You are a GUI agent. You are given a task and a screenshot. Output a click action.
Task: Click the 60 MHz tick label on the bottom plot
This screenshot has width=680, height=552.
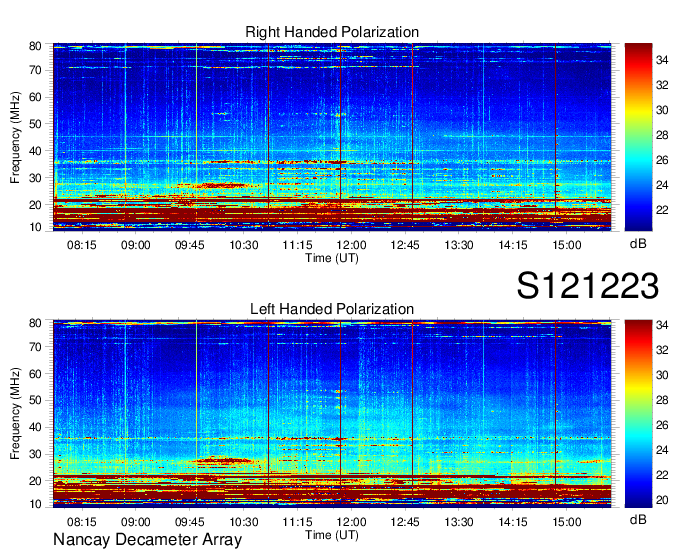coord(36,374)
